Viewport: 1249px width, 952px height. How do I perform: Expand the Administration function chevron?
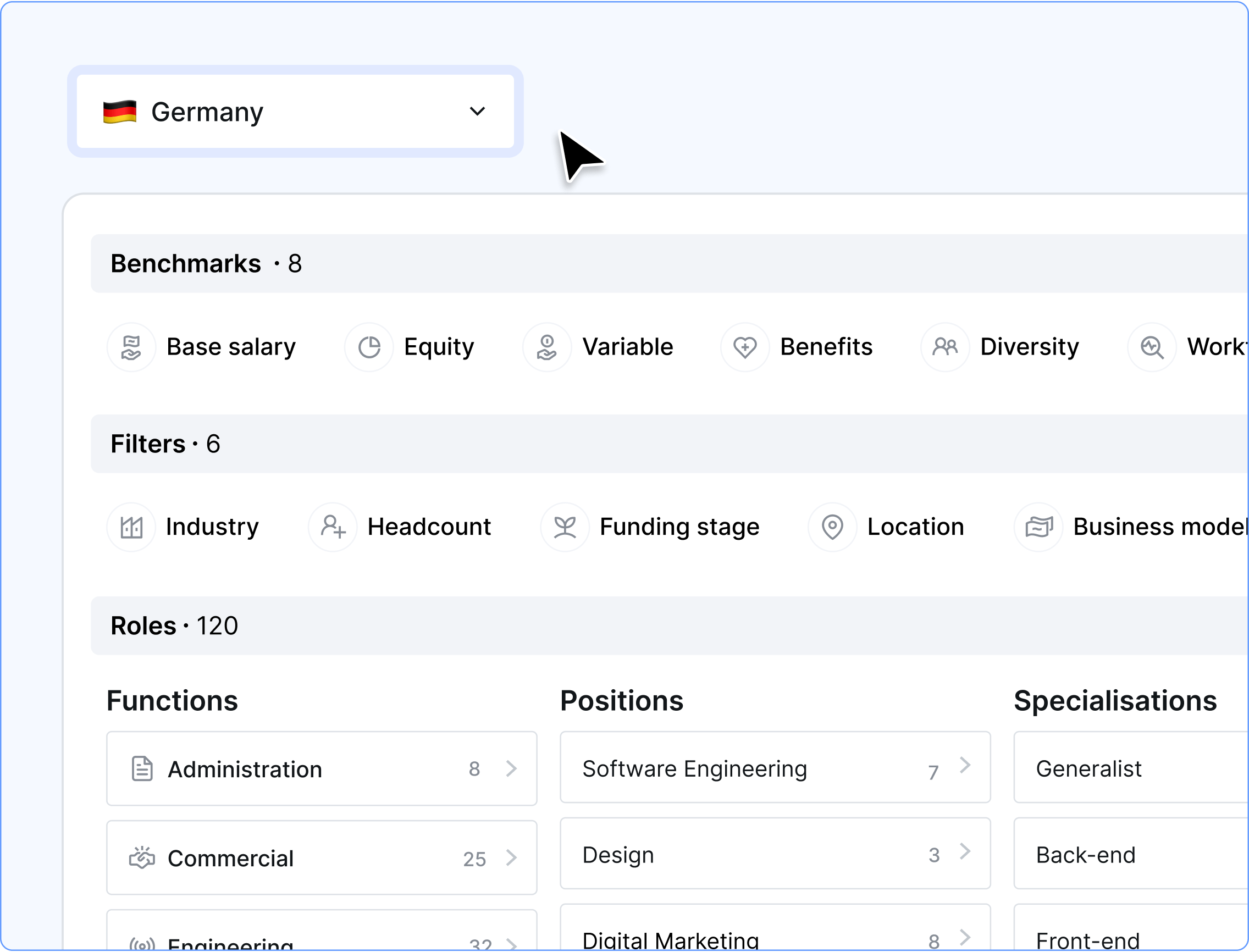point(511,768)
